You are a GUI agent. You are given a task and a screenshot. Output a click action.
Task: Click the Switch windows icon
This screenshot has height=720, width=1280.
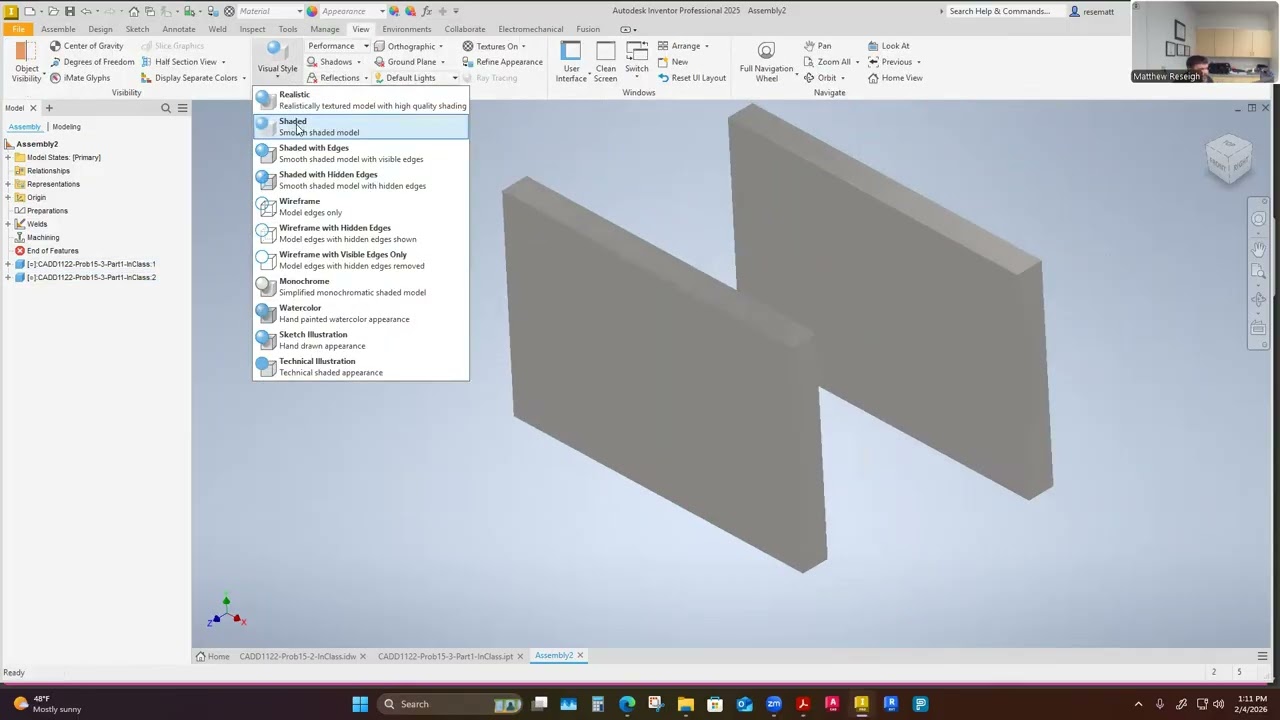(x=636, y=51)
